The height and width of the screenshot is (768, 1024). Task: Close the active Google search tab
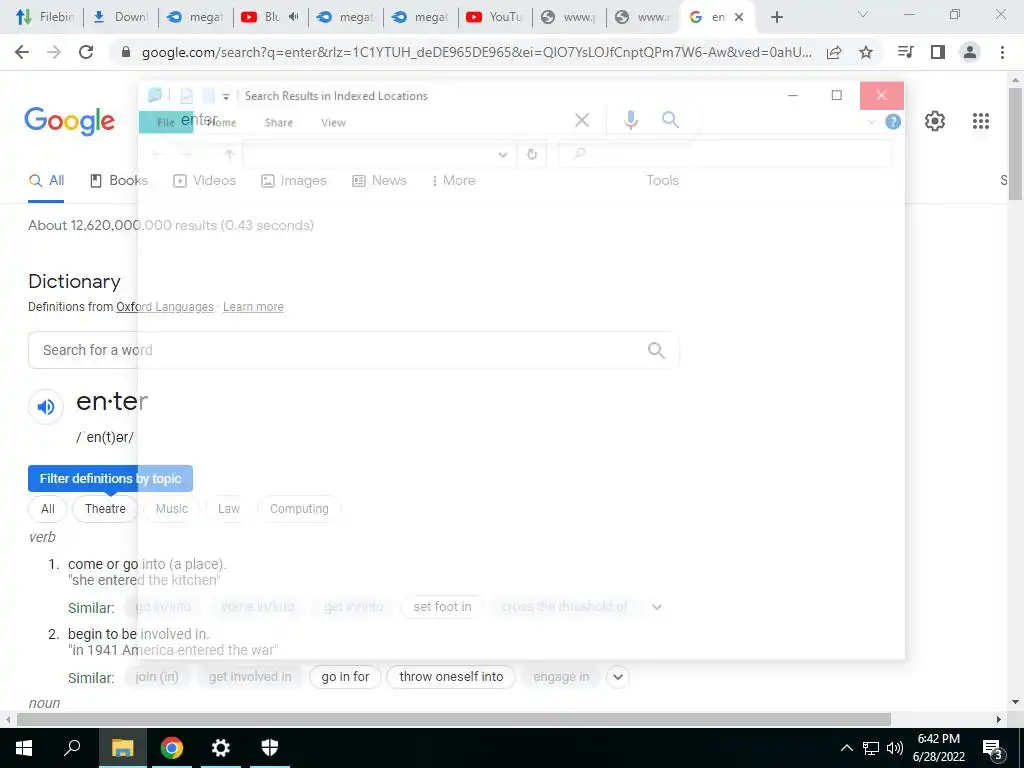[x=739, y=18]
